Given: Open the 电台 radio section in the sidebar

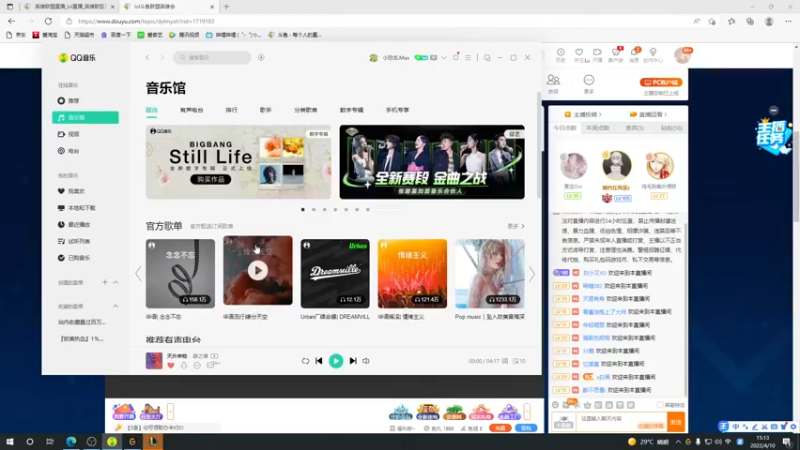Looking at the screenshot, I should (69, 151).
